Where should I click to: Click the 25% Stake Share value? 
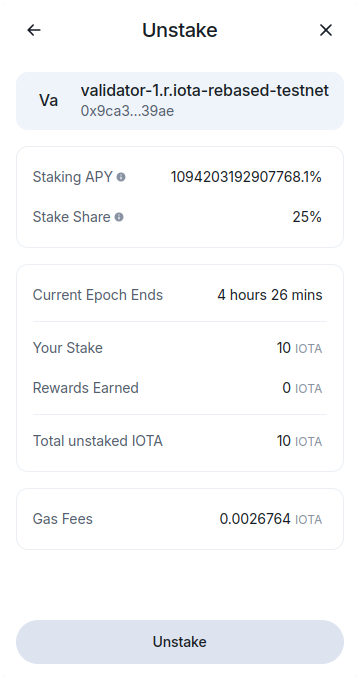click(x=307, y=217)
